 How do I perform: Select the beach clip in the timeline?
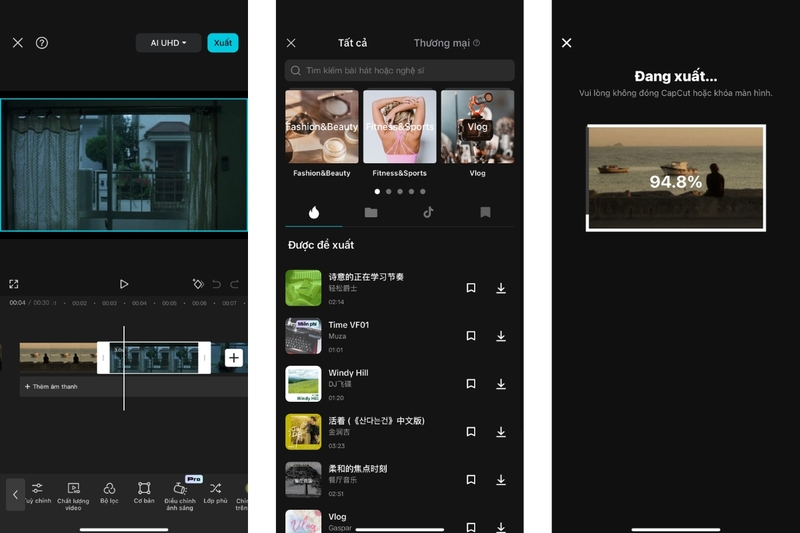point(58,358)
